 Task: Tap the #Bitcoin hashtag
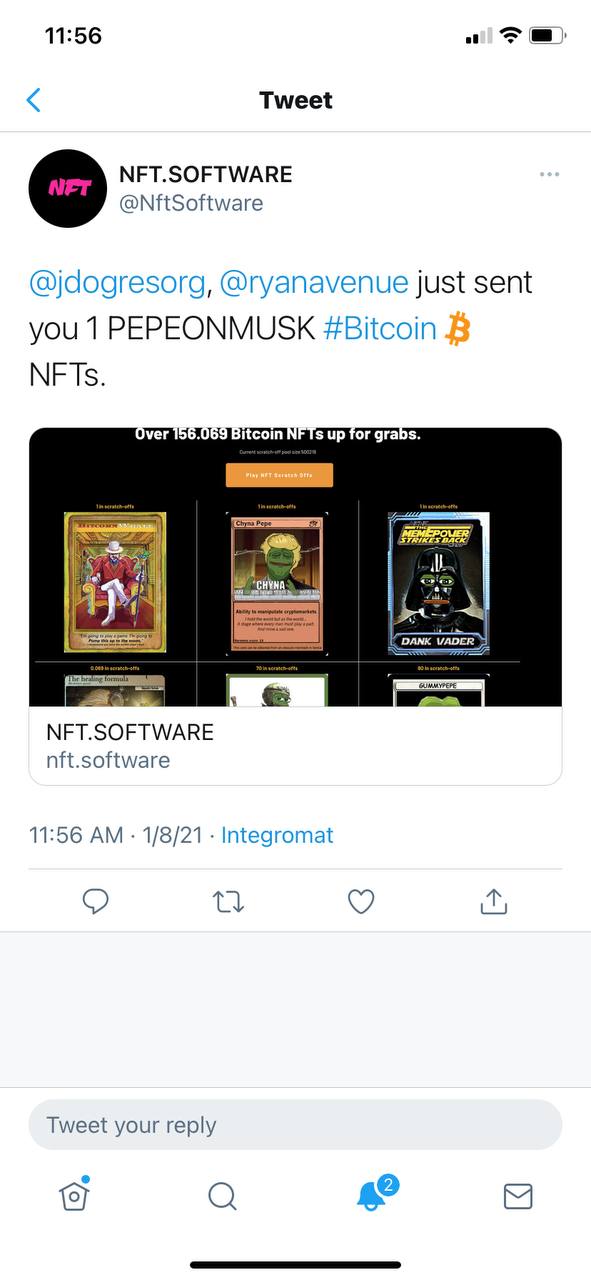coord(380,330)
